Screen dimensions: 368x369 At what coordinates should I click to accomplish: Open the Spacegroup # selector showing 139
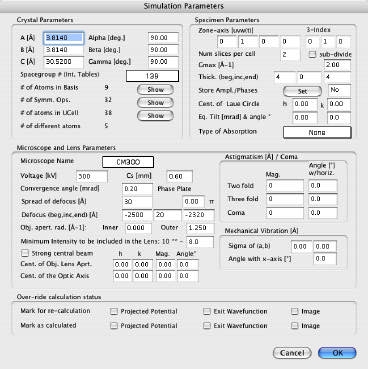pyautogui.click(x=152, y=76)
